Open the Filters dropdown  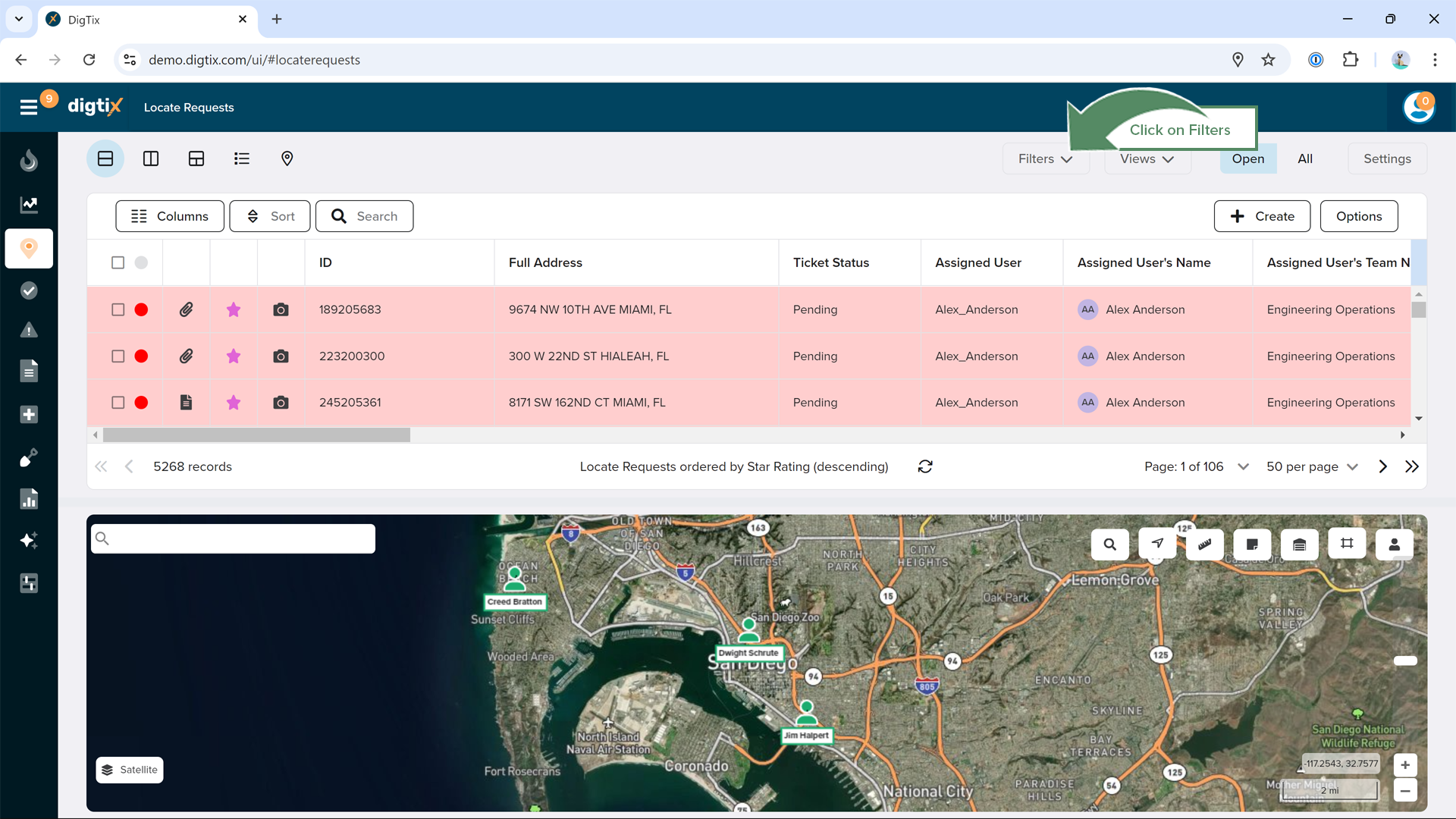coord(1045,158)
